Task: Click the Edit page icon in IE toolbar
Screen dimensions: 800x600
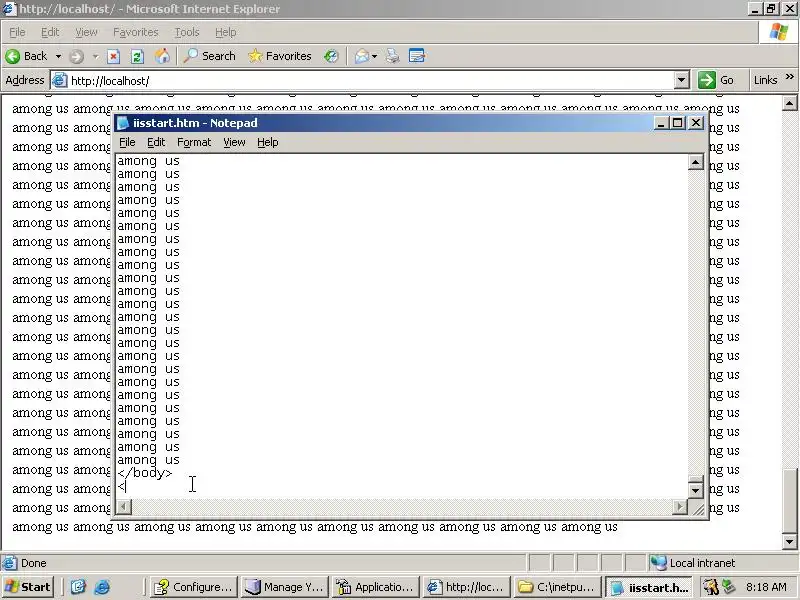Action: pos(417,56)
